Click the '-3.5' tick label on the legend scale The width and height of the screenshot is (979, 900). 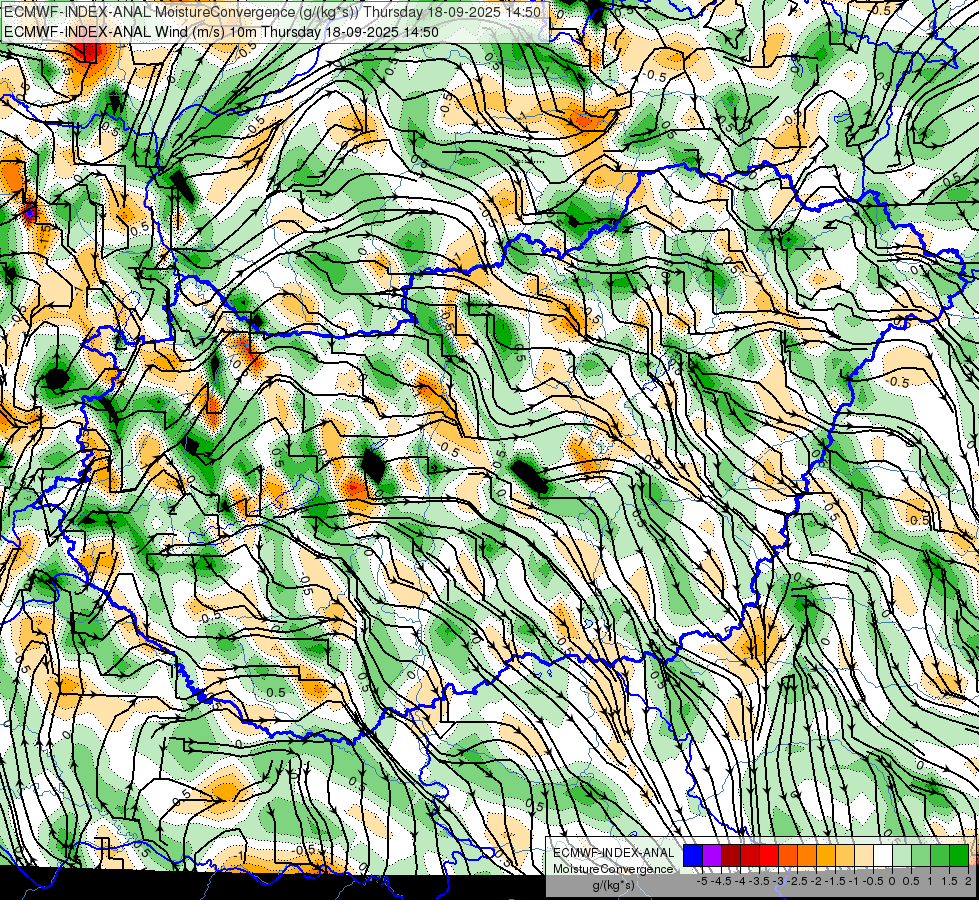[x=759, y=881]
